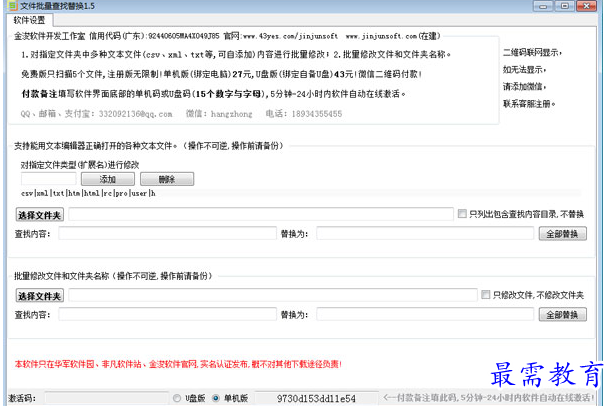Click the red disclaimer text at bottom
Viewport: 612px width, 406px height.
pyautogui.click(x=178, y=364)
